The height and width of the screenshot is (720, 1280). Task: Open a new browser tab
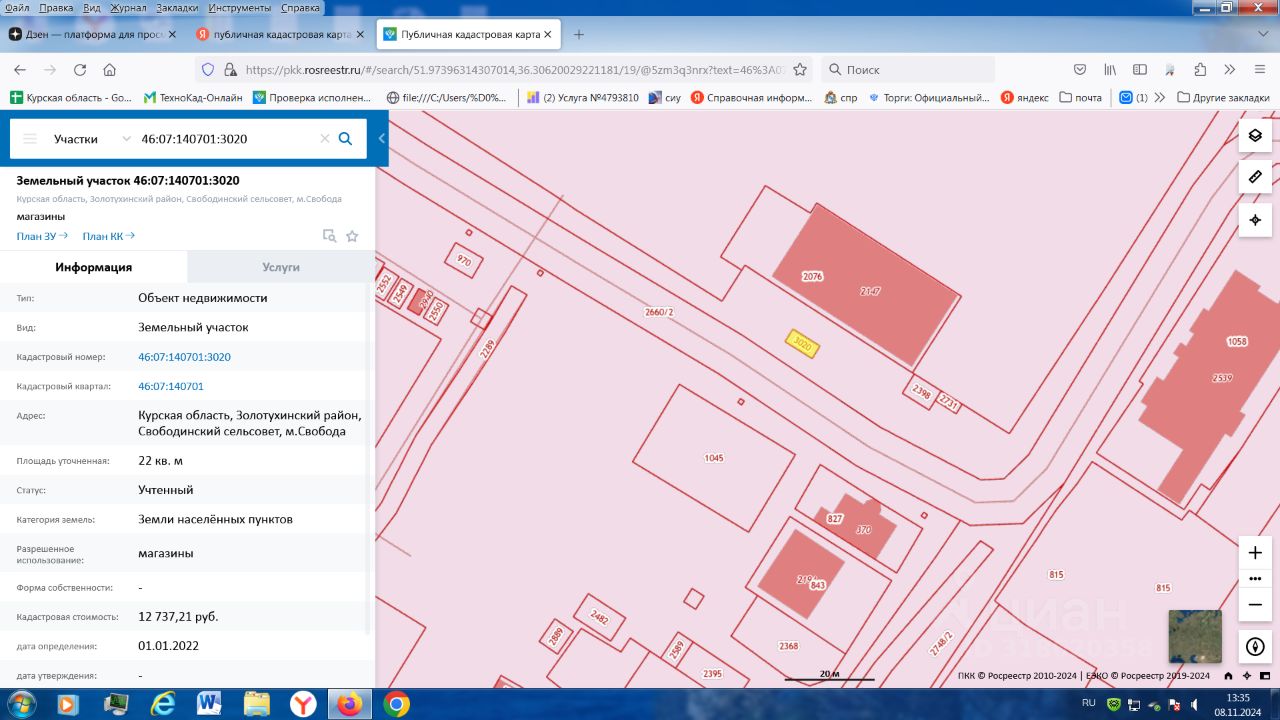pyautogui.click(x=578, y=34)
